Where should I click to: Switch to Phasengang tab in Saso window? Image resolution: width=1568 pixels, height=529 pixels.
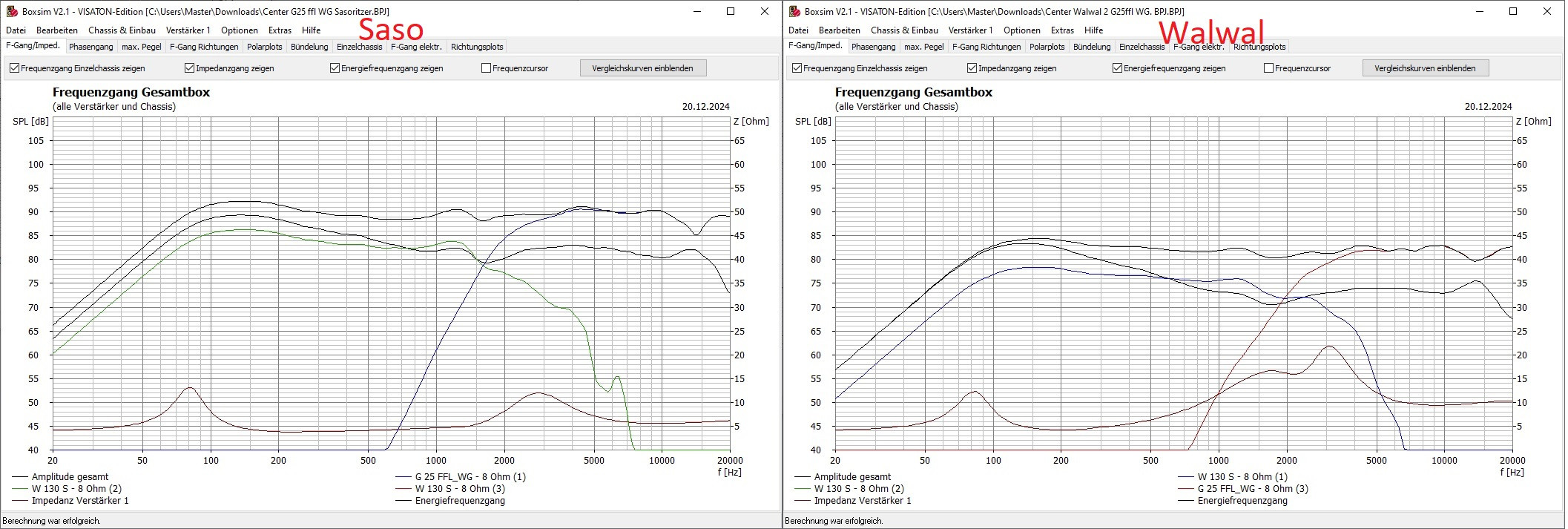[91, 47]
